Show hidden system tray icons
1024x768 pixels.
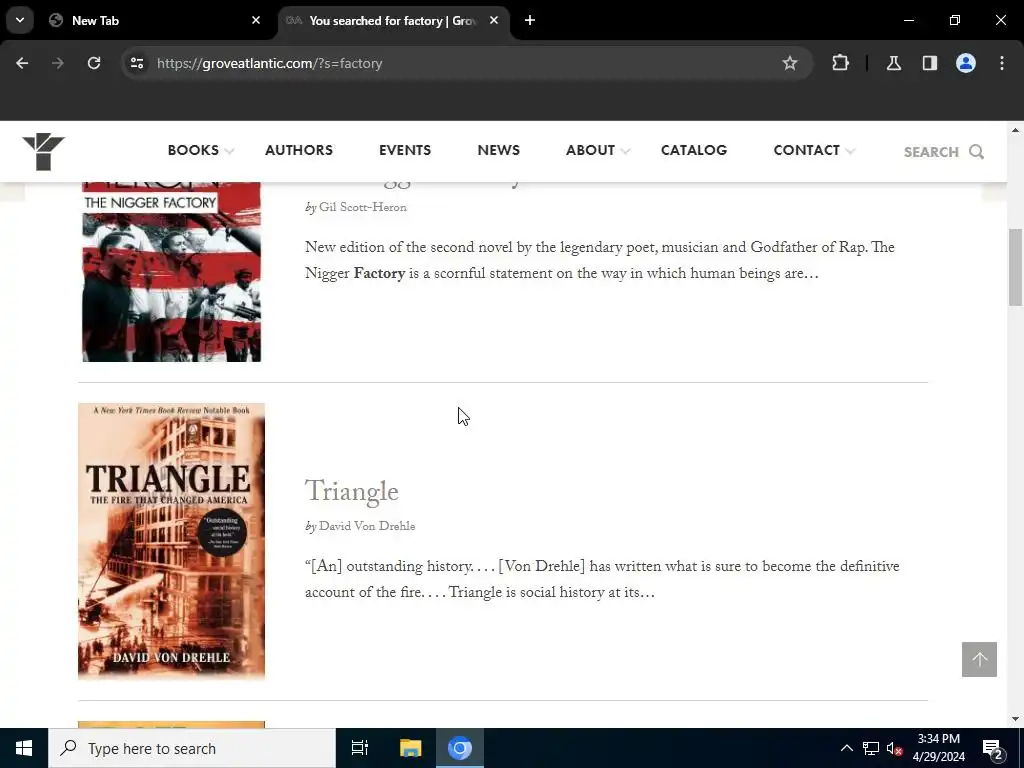pyautogui.click(x=846, y=748)
